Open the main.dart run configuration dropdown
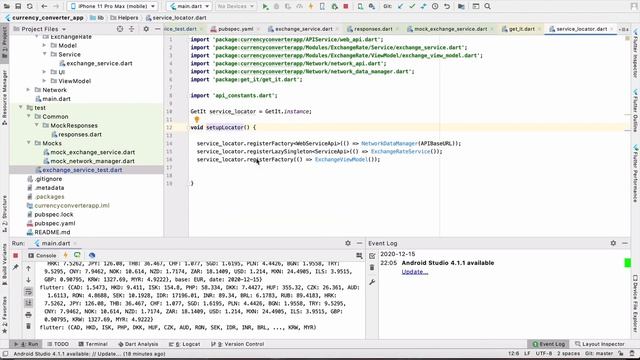640x360 pixels. coord(190,7)
